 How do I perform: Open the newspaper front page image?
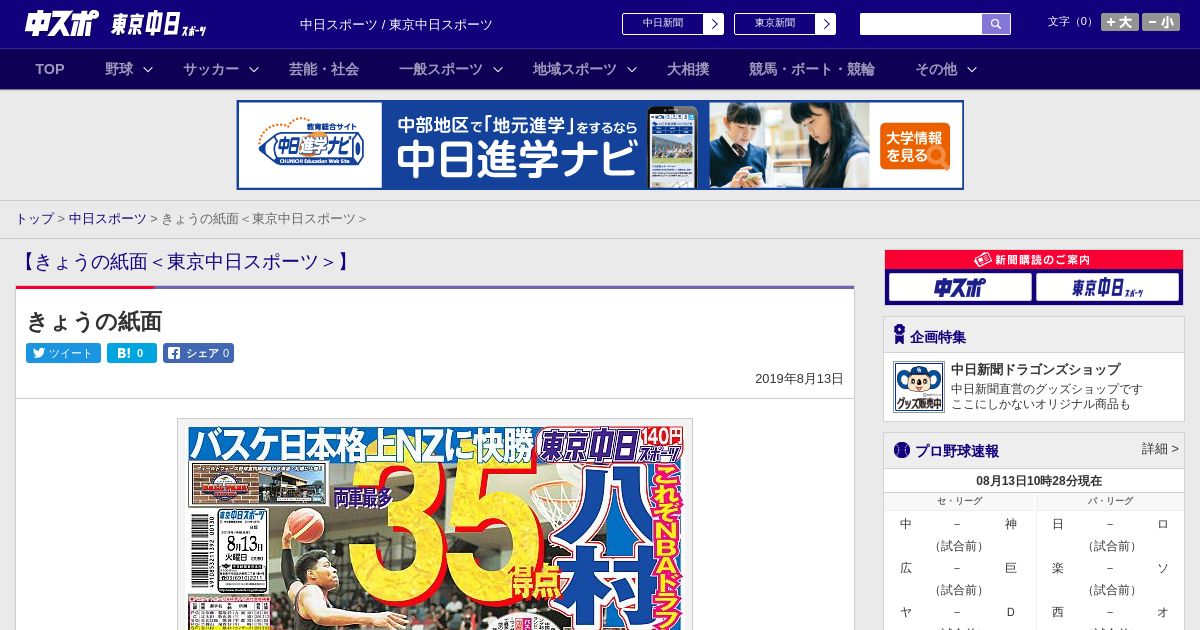click(x=435, y=524)
